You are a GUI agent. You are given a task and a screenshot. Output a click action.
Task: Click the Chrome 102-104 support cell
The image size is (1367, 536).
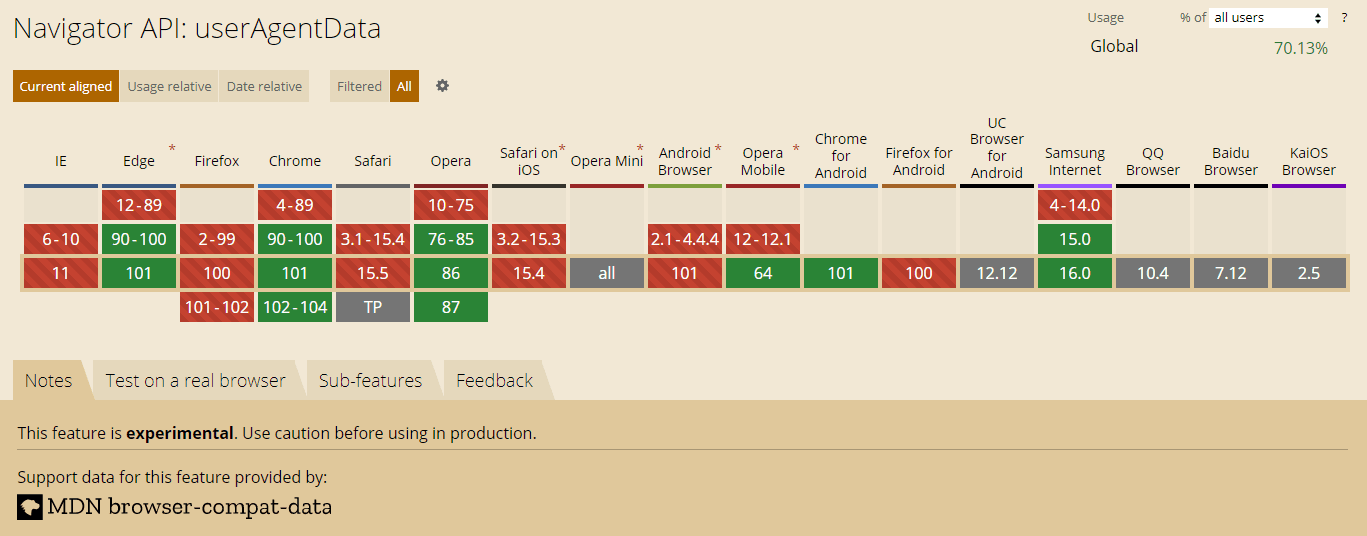click(x=295, y=307)
